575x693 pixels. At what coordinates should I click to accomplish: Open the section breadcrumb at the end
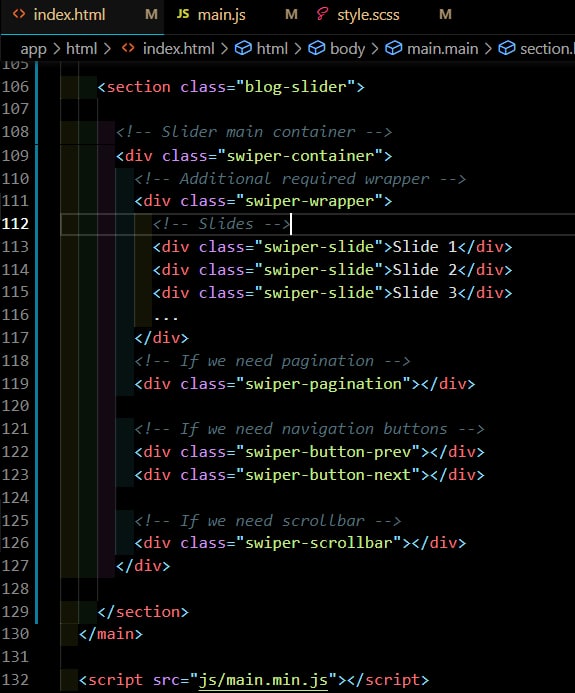click(x=547, y=49)
